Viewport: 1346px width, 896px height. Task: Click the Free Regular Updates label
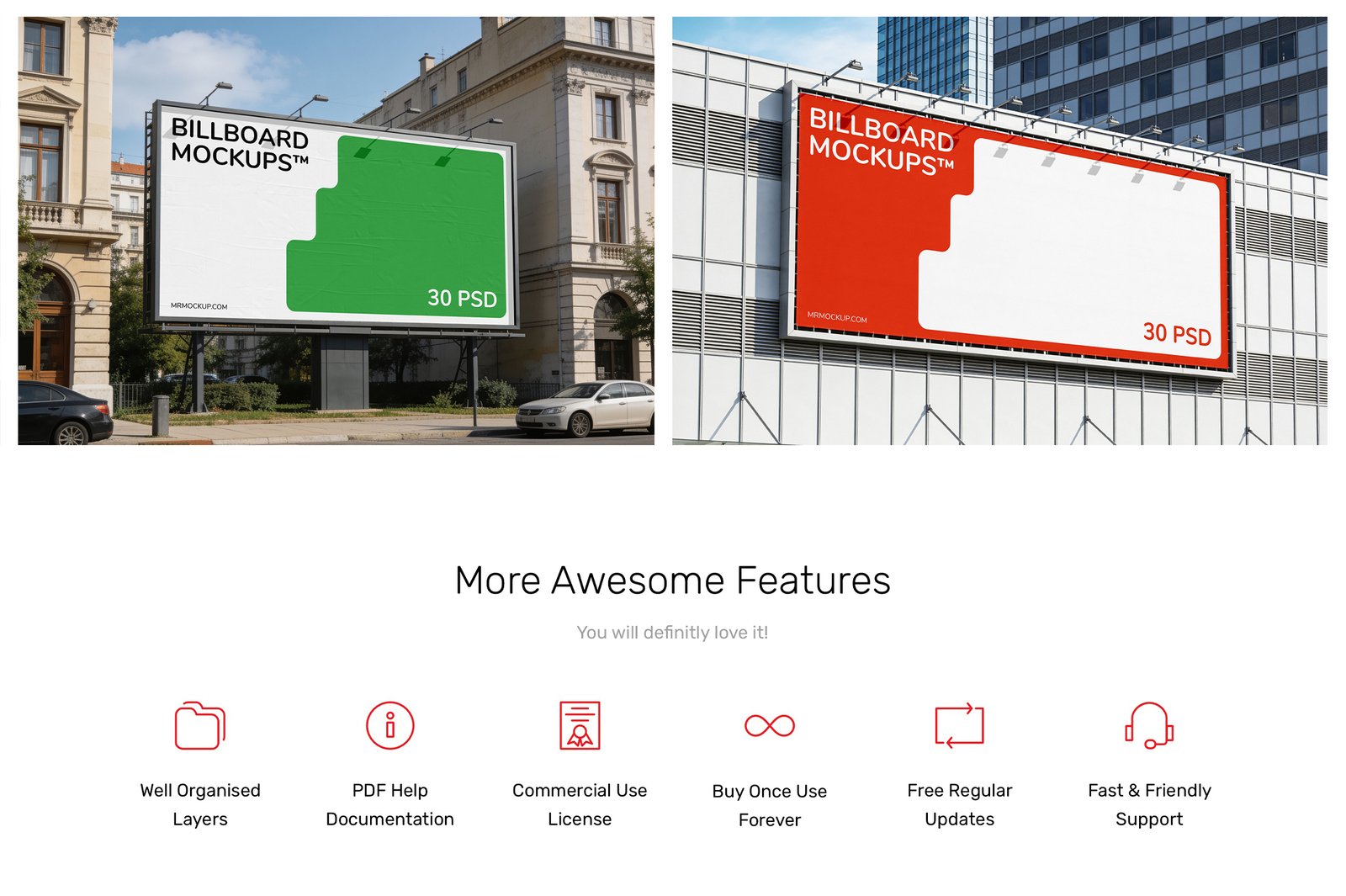pos(960,804)
